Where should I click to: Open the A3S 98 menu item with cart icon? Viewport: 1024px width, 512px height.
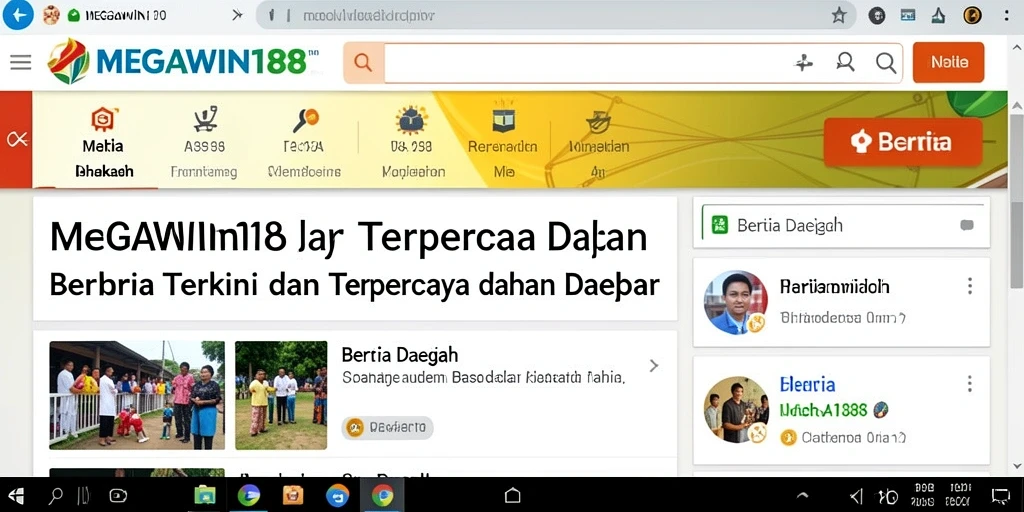coord(204,144)
